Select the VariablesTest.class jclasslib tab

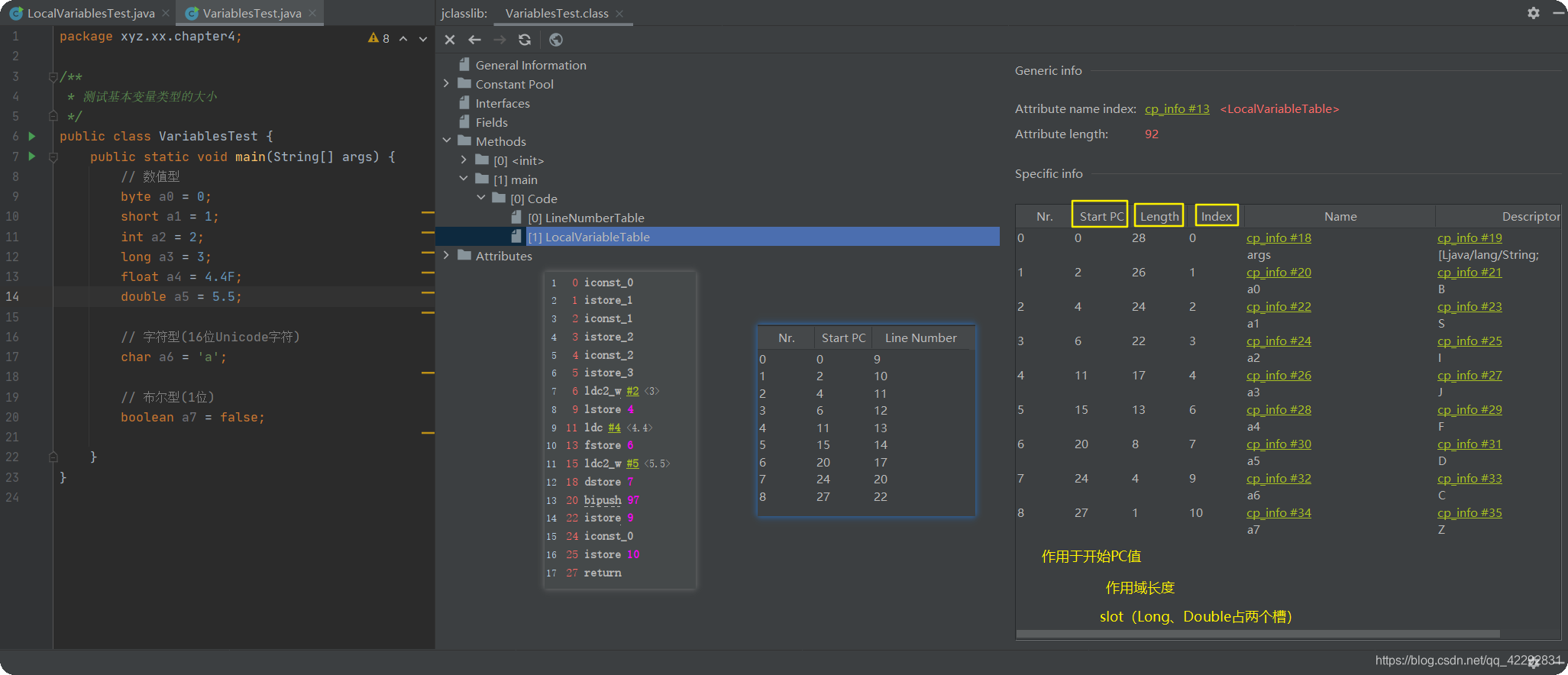tap(557, 13)
